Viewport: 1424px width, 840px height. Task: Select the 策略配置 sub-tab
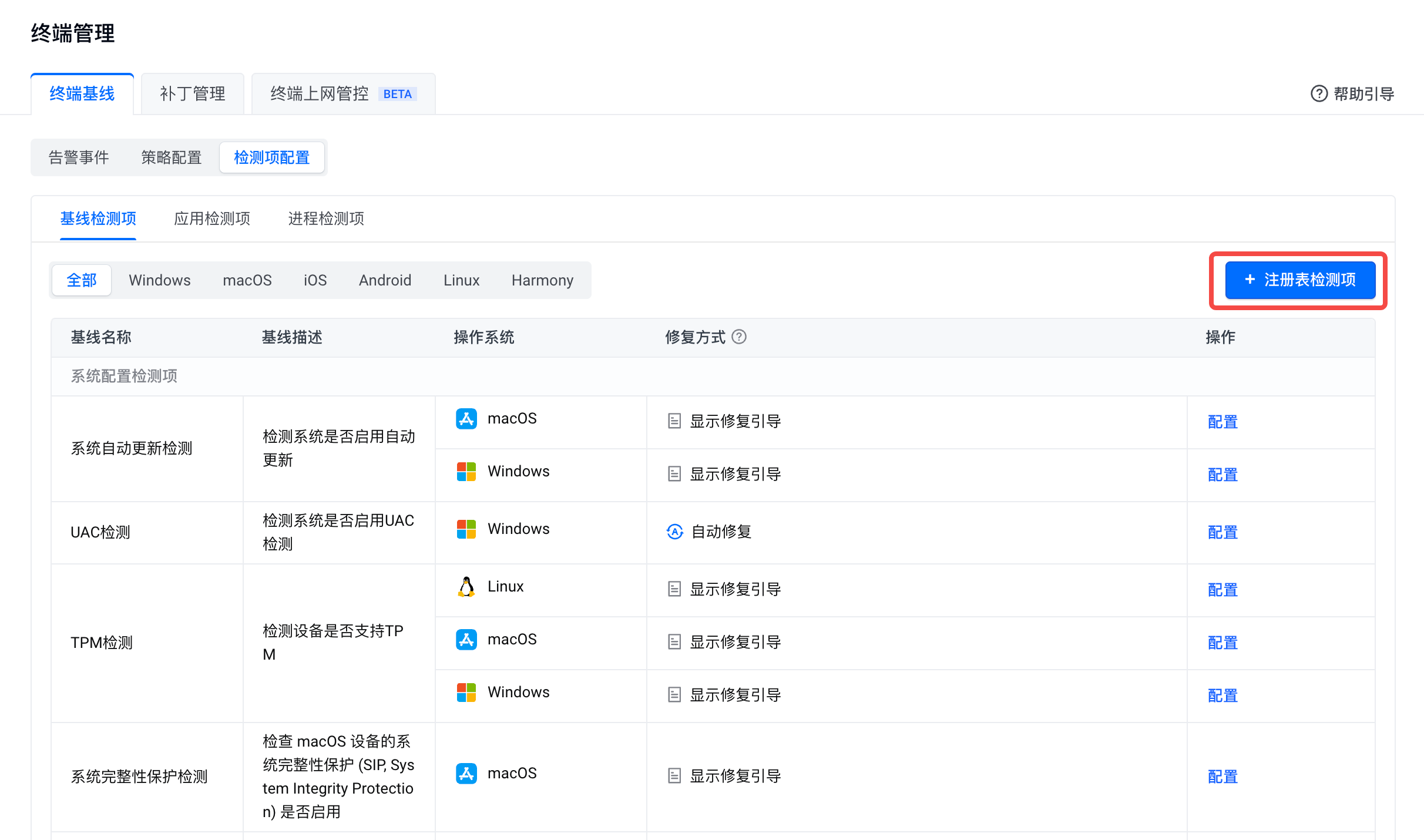pyautogui.click(x=171, y=157)
